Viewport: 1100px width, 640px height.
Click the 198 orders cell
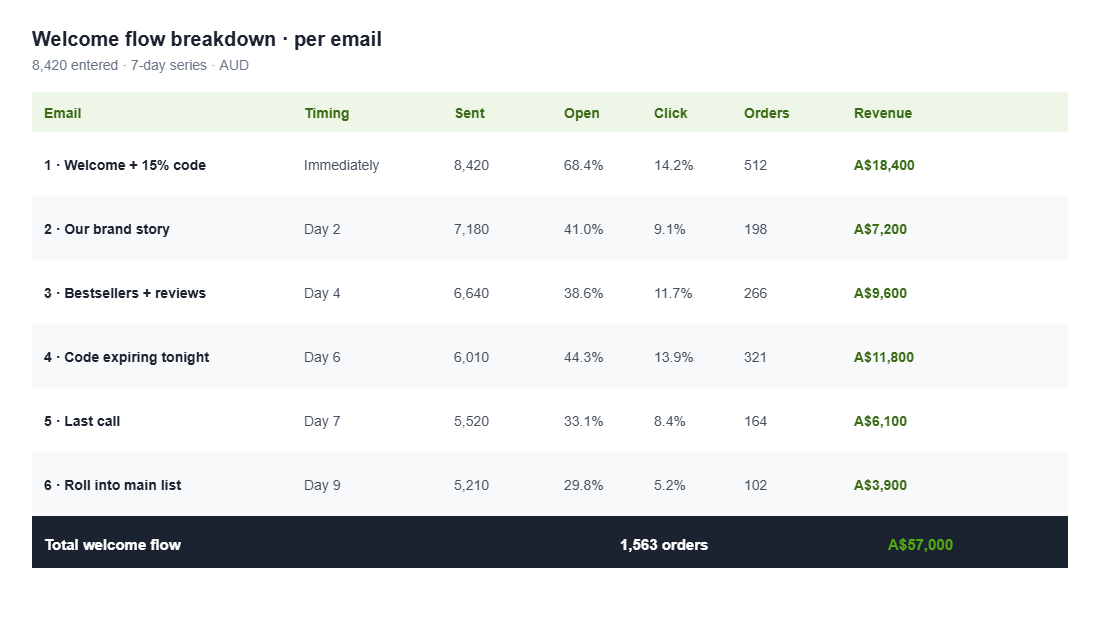(756, 229)
